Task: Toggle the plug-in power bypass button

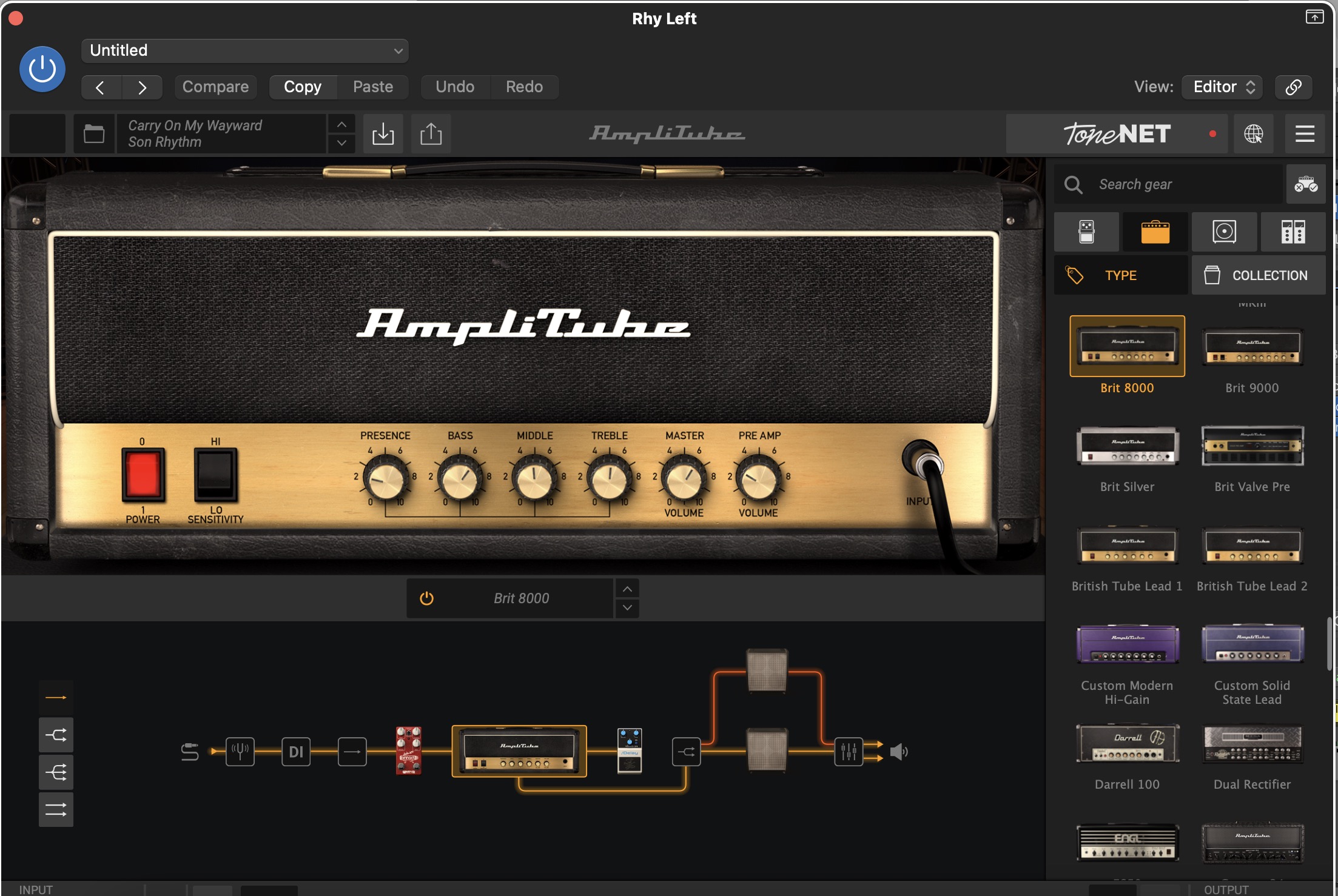Action: 42,69
